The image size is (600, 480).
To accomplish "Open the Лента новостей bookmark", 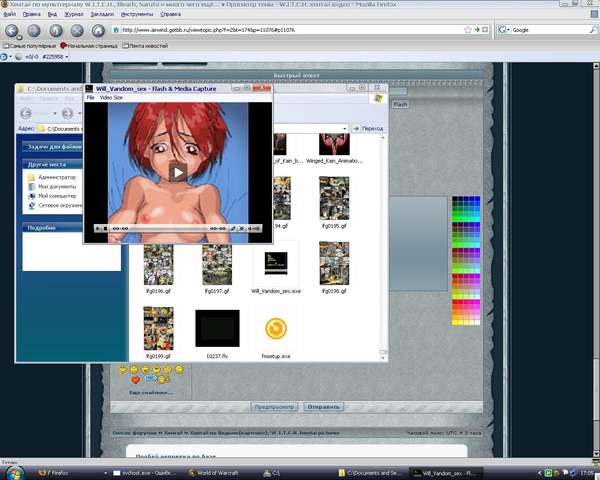I will 145,46.
